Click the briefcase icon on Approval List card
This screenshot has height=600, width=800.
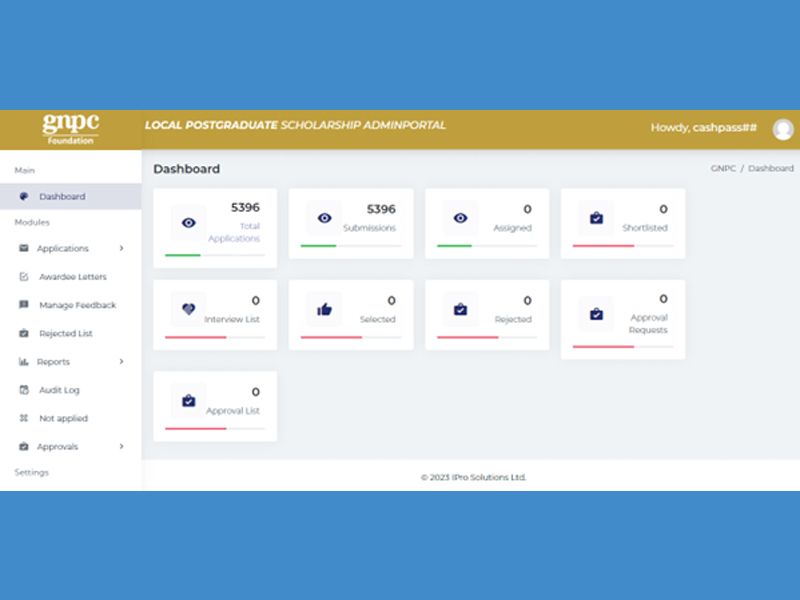tap(188, 401)
